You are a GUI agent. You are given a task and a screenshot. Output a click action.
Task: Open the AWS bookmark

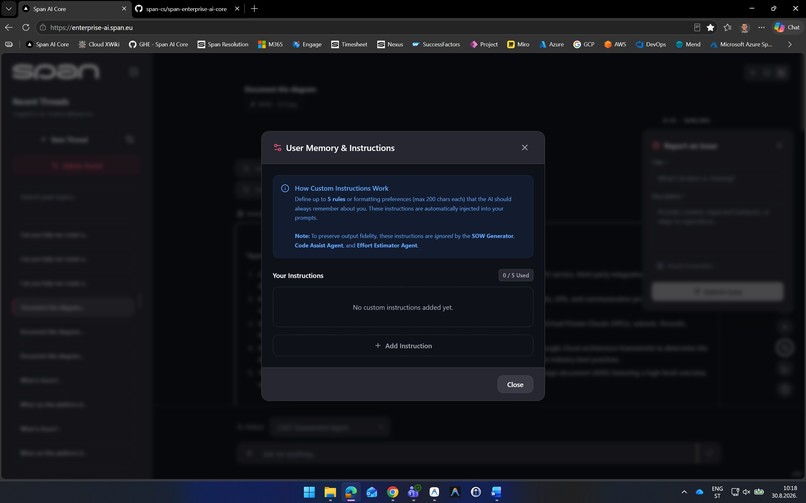pyautogui.click(x=615, y=44)
